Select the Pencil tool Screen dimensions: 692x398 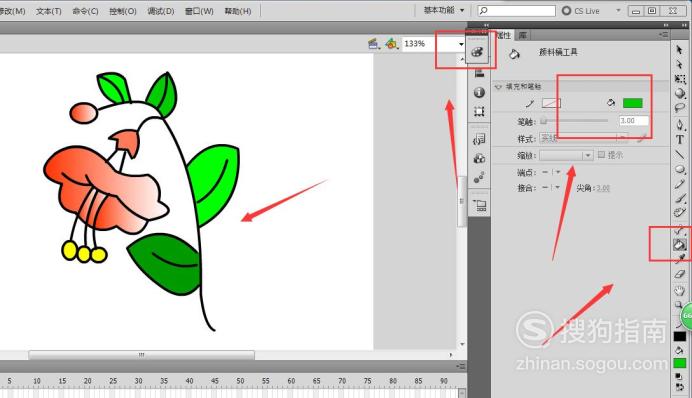pyautogui.click(x=680, y=184)
